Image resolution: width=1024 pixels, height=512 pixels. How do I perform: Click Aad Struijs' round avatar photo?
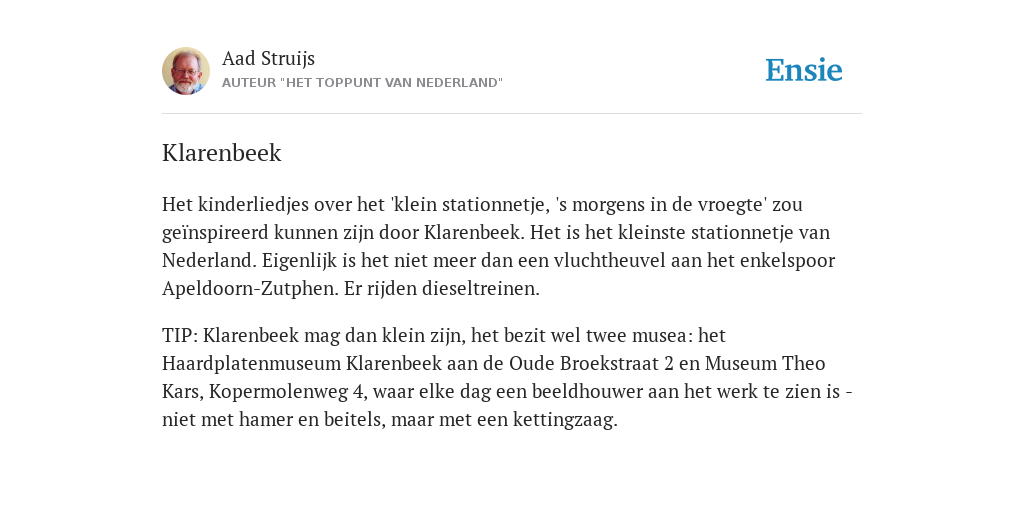click(186, 71)
